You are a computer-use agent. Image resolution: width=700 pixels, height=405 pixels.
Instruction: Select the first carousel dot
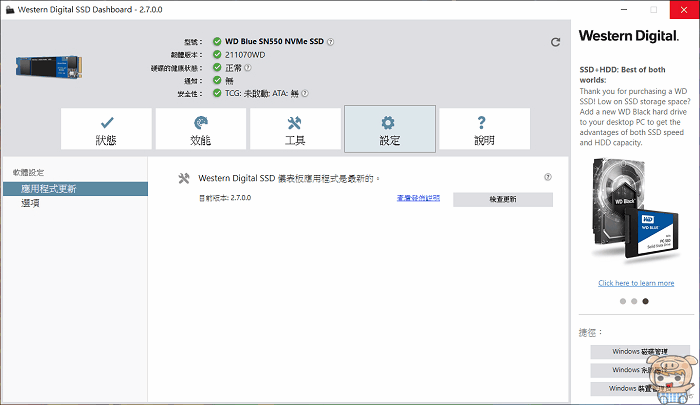tap(623, 301)
